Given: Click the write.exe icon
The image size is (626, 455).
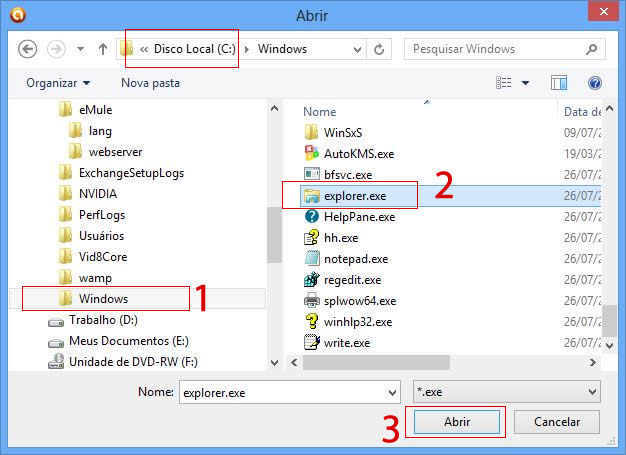Looking at the screenshot, I should pyautogui.click(x=311, y=342).
